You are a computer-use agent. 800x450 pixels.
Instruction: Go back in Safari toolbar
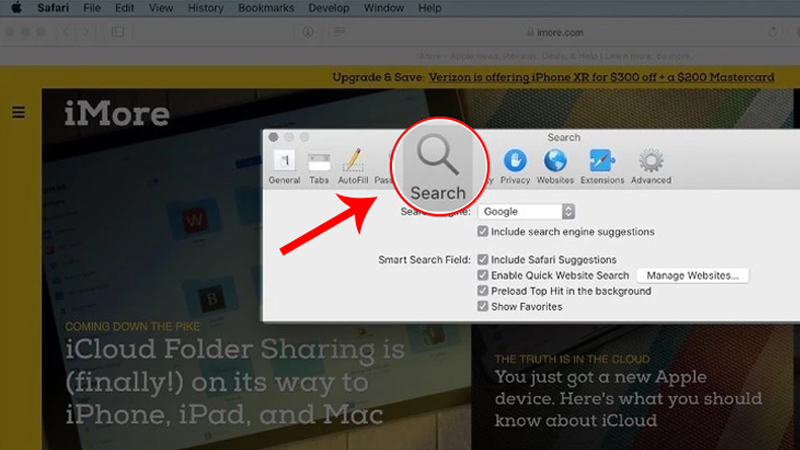(x=66, y=32)
